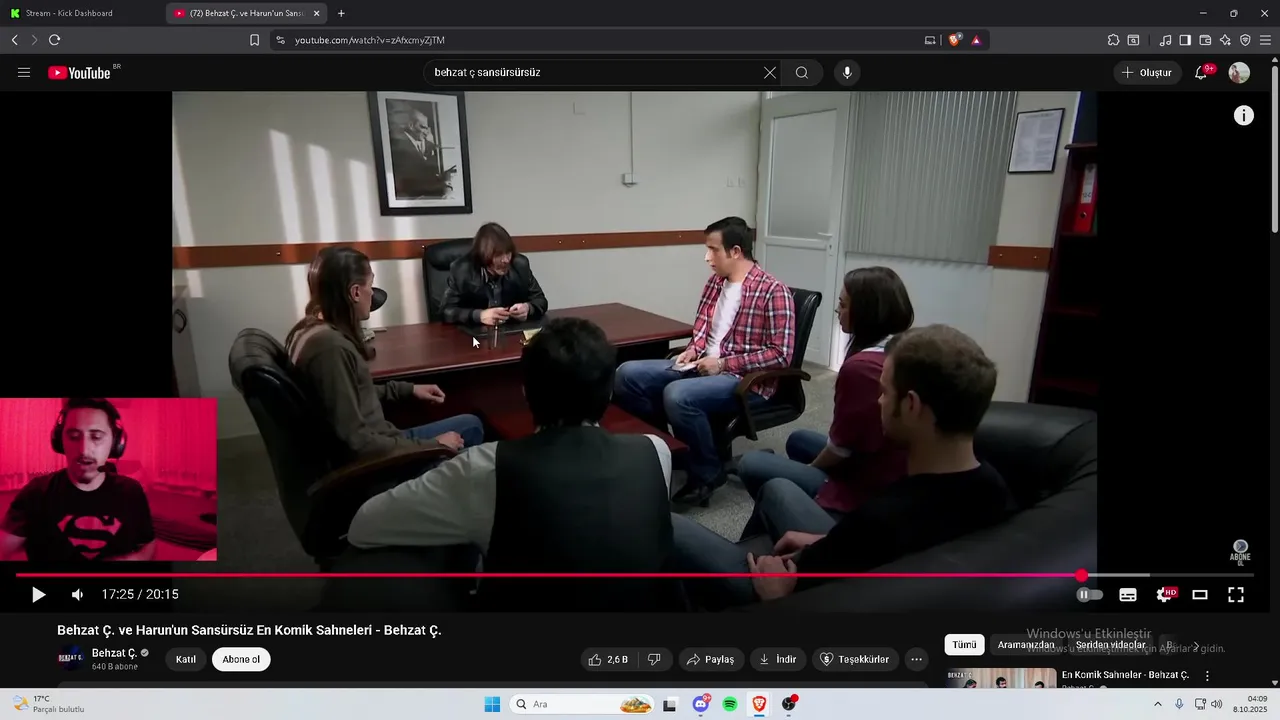Open the Behzat Ç. channel avatar
This screenshot has height=720, width=1280.
(71, 659)
